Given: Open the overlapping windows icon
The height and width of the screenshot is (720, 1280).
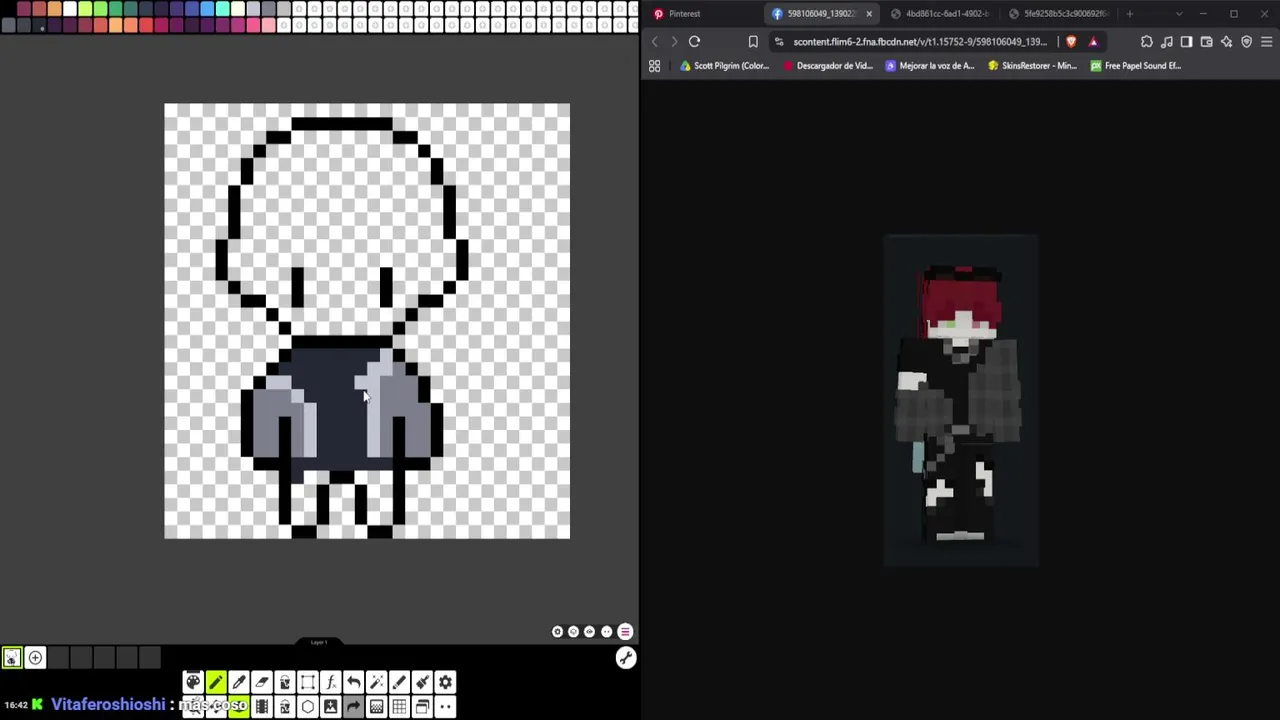Looking at the screenshot, I should pyautogui.click(x=422, y=707).
